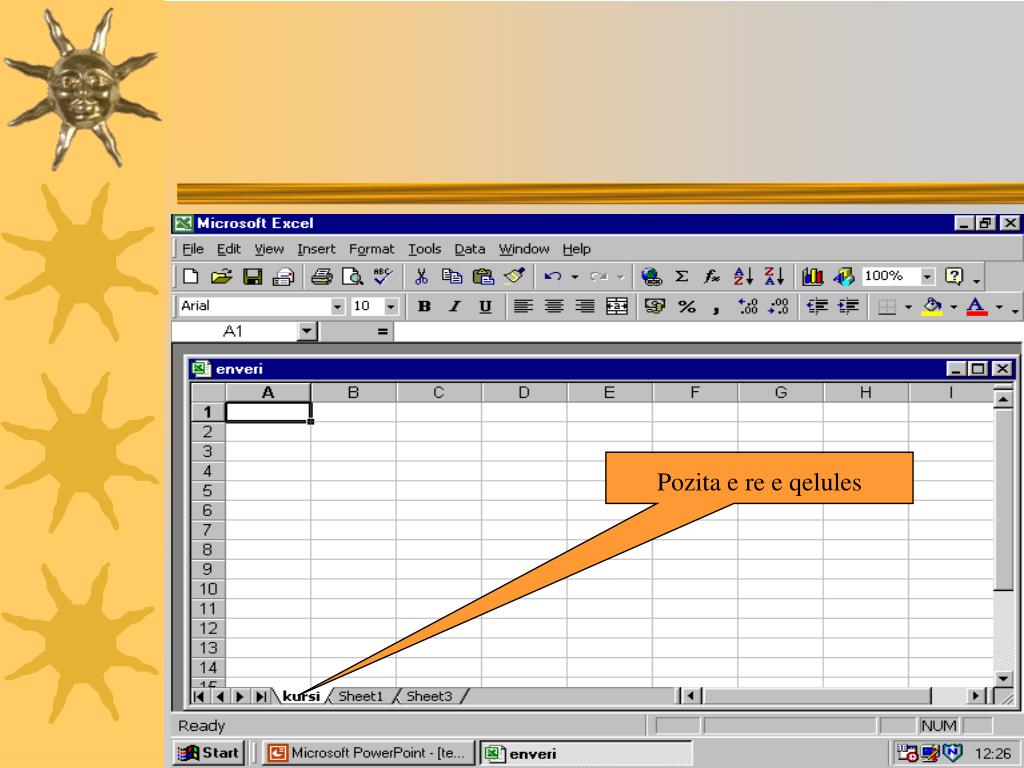Expand the Arial font name dropdown
The image size is (1024, 768).
point(337,306)
